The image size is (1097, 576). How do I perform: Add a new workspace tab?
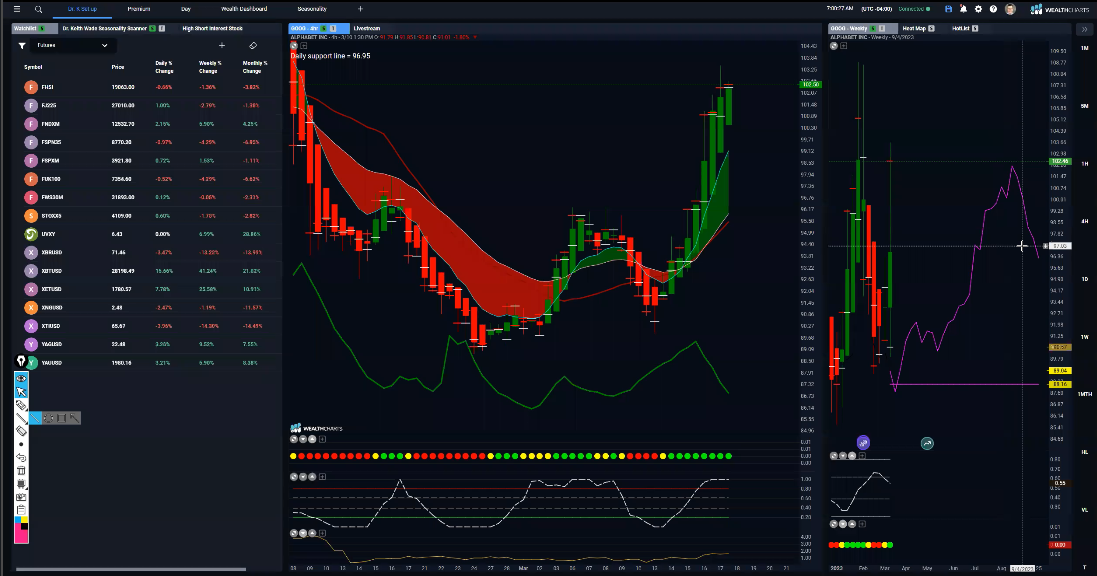[x=360, y=9]
